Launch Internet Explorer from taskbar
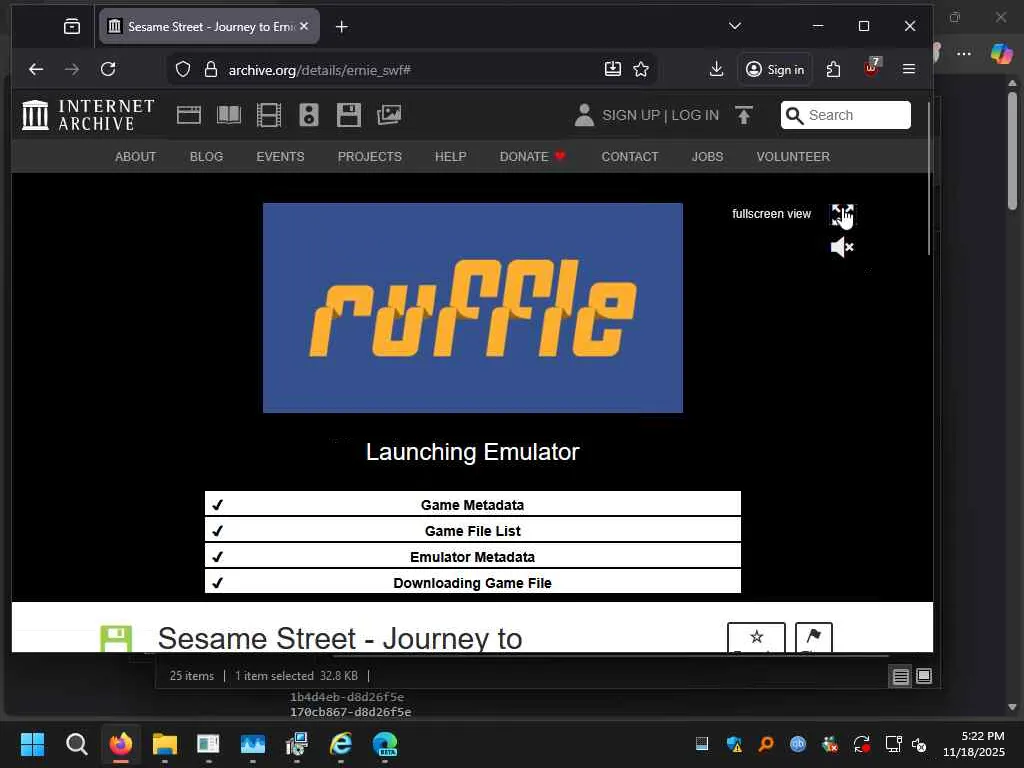1024x768 pixels. [340, 744]
